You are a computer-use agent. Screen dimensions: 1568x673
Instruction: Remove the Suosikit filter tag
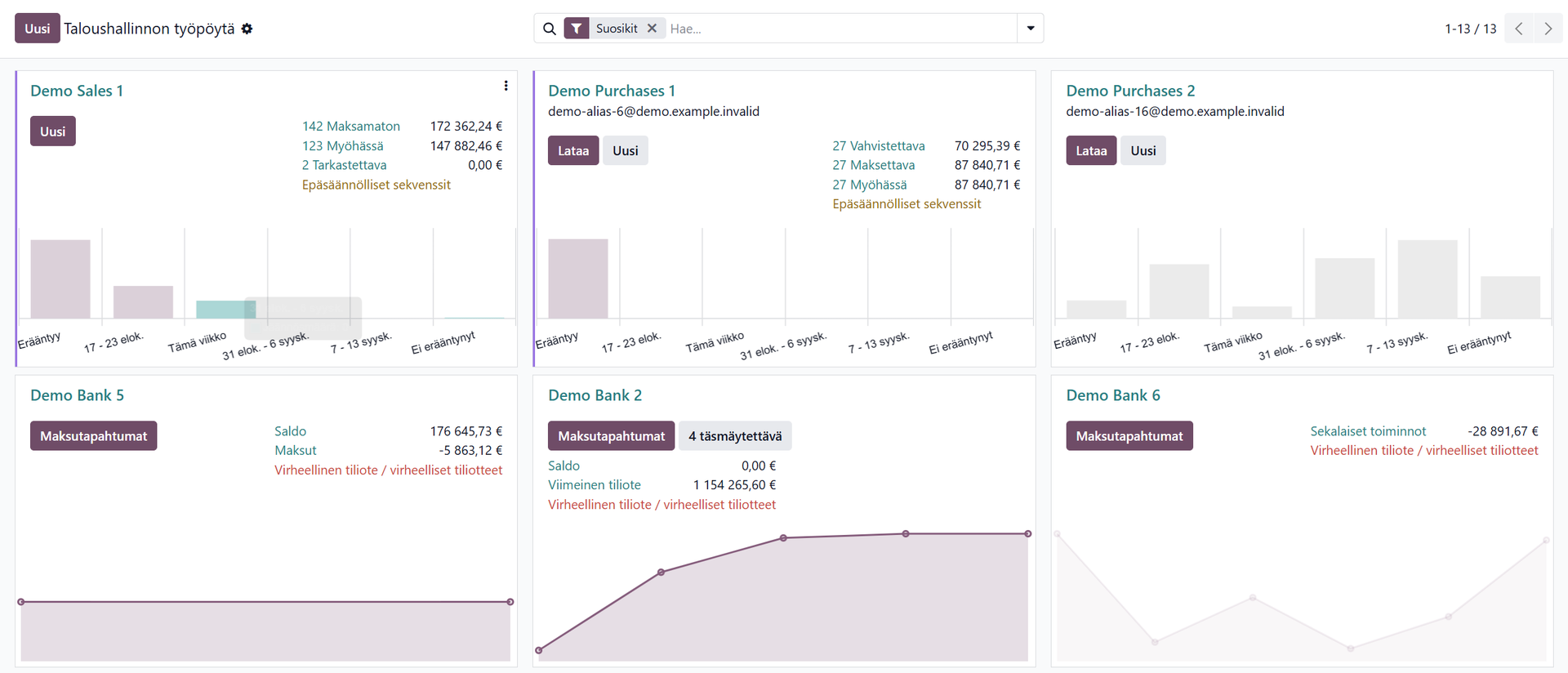click(x=652, y=29)
